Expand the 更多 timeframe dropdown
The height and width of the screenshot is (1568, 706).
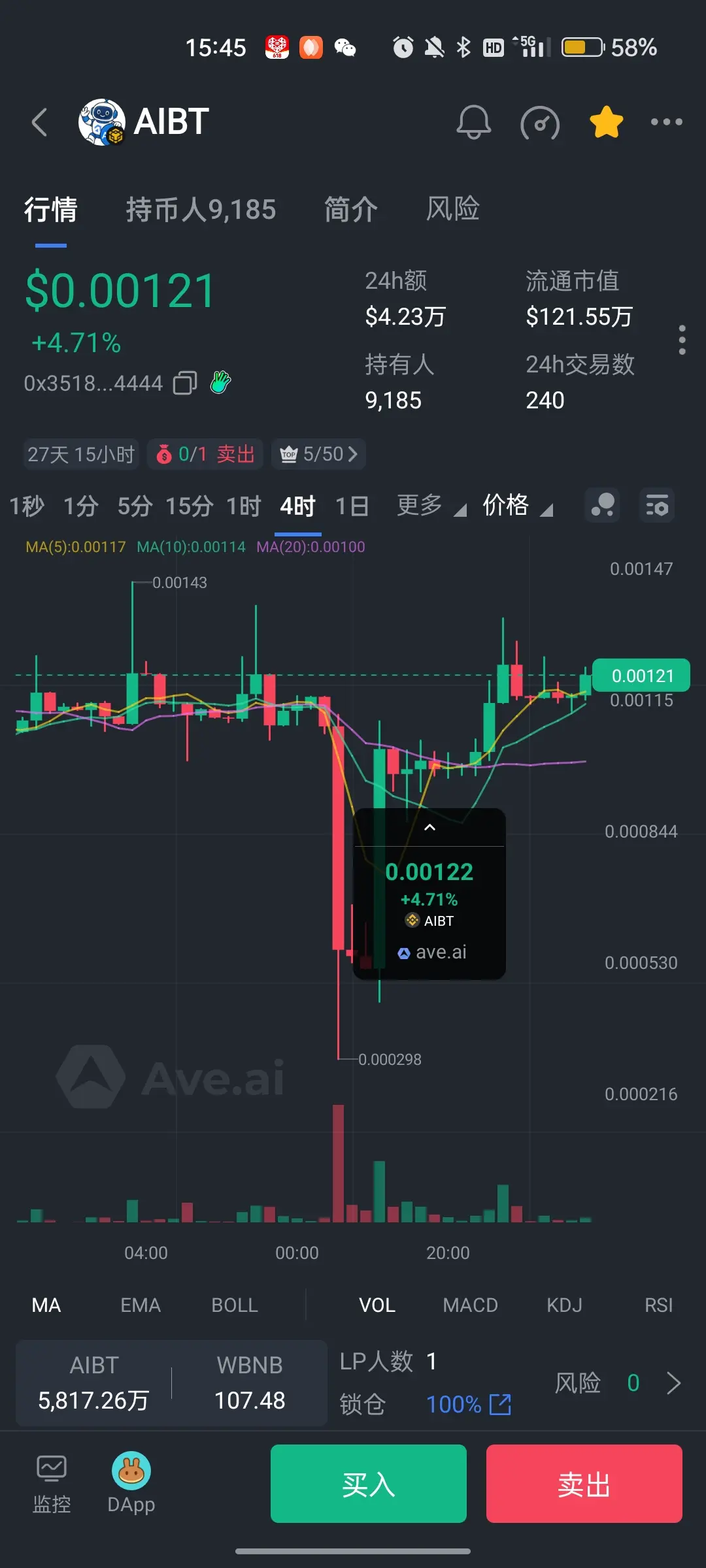pos(431,506)
